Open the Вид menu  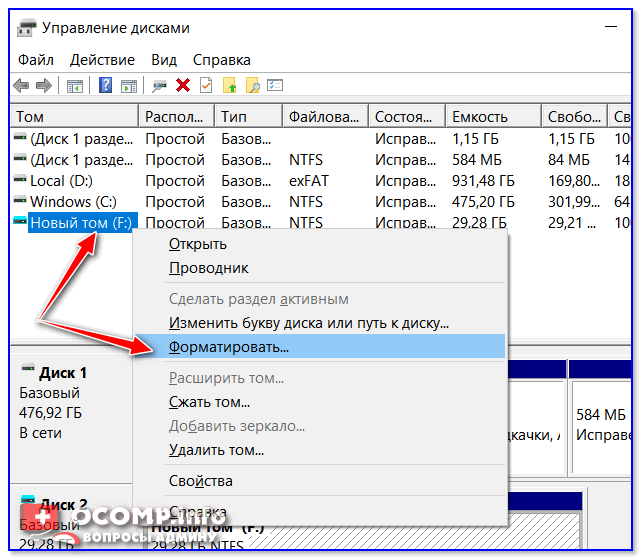coord(164,60)
